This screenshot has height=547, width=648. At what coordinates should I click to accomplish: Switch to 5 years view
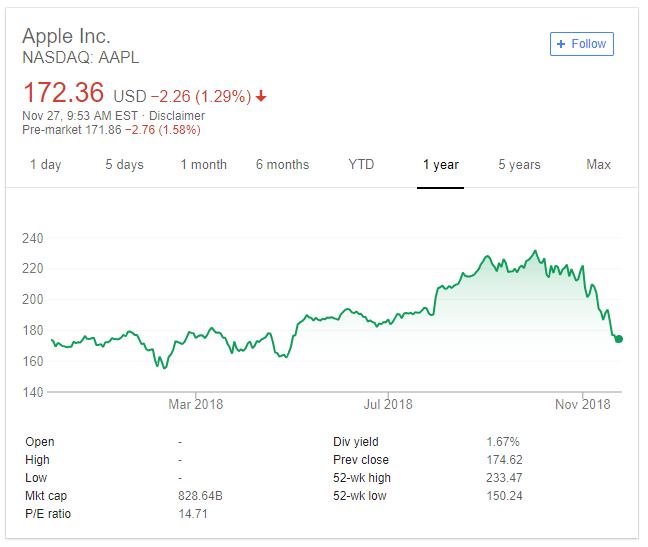519,164
